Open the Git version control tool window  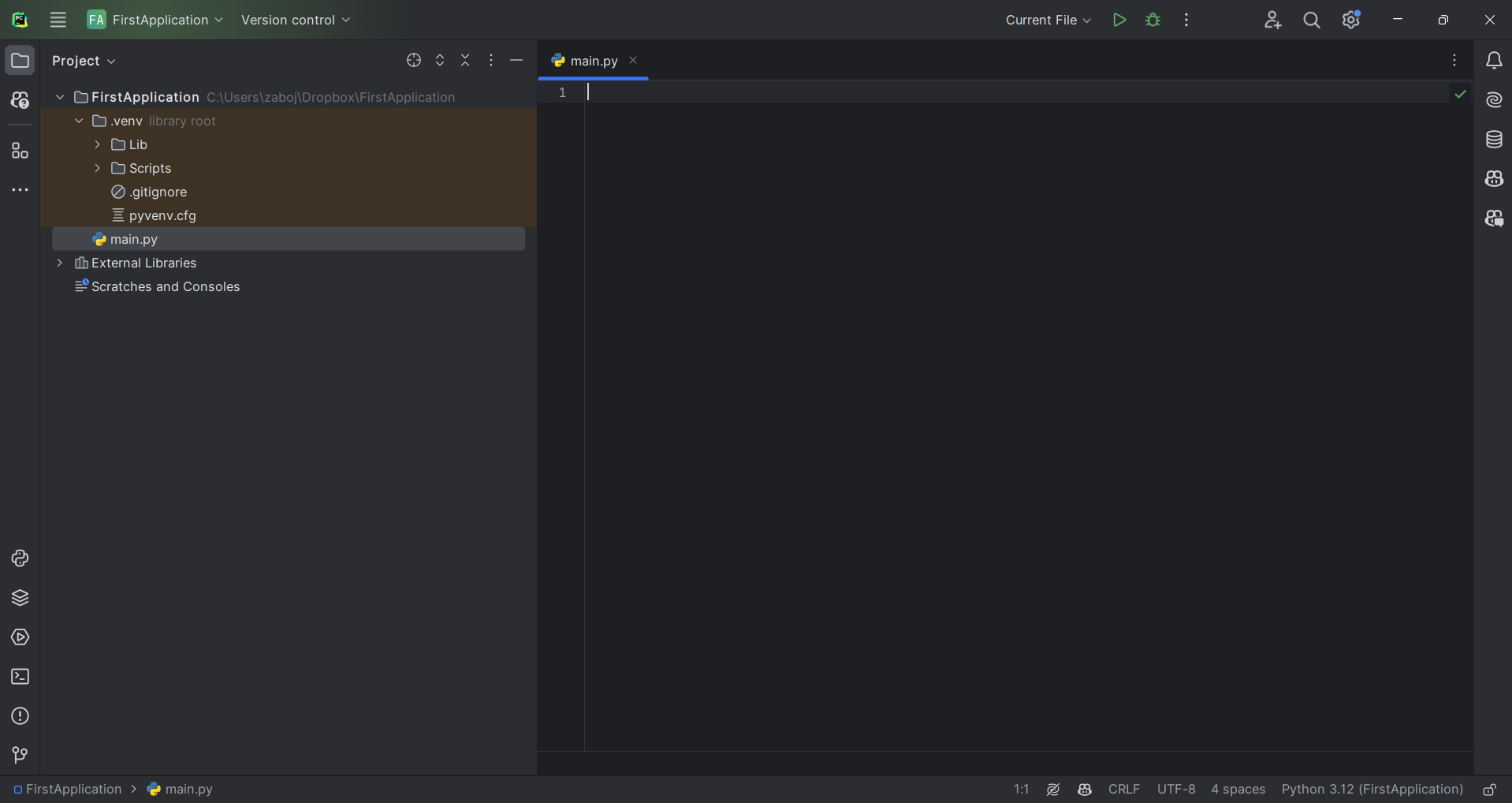pyautogui.click(x=20, y=756)
